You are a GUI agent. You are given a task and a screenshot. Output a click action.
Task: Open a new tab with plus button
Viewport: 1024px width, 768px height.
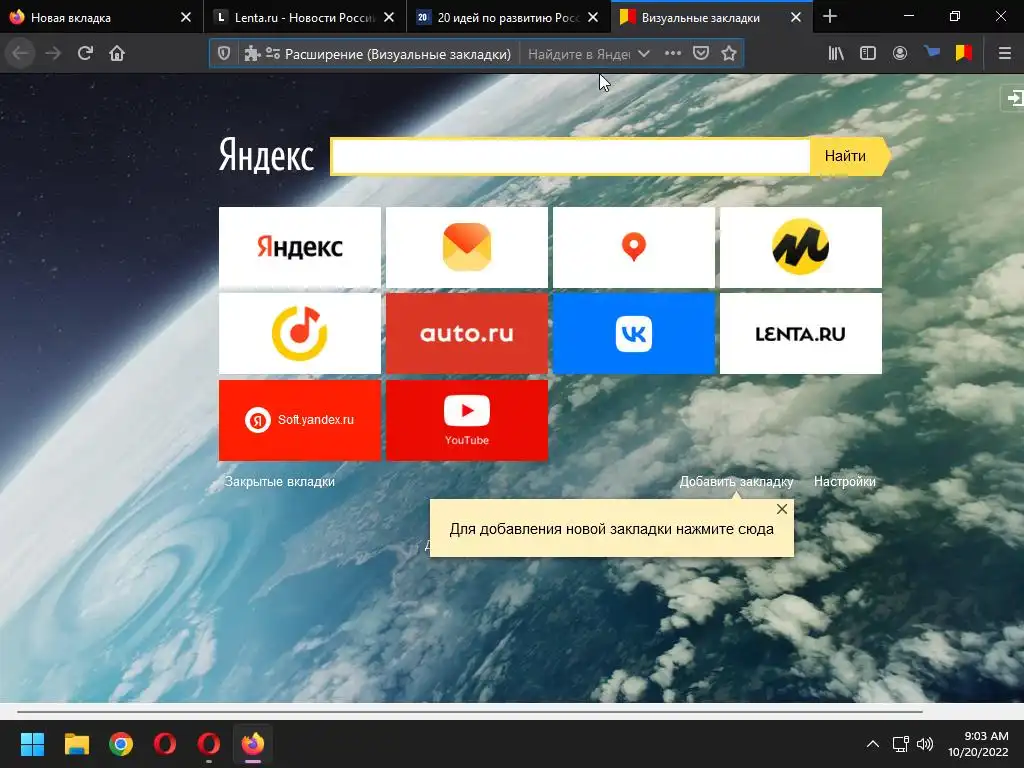[x=830, y=17]
